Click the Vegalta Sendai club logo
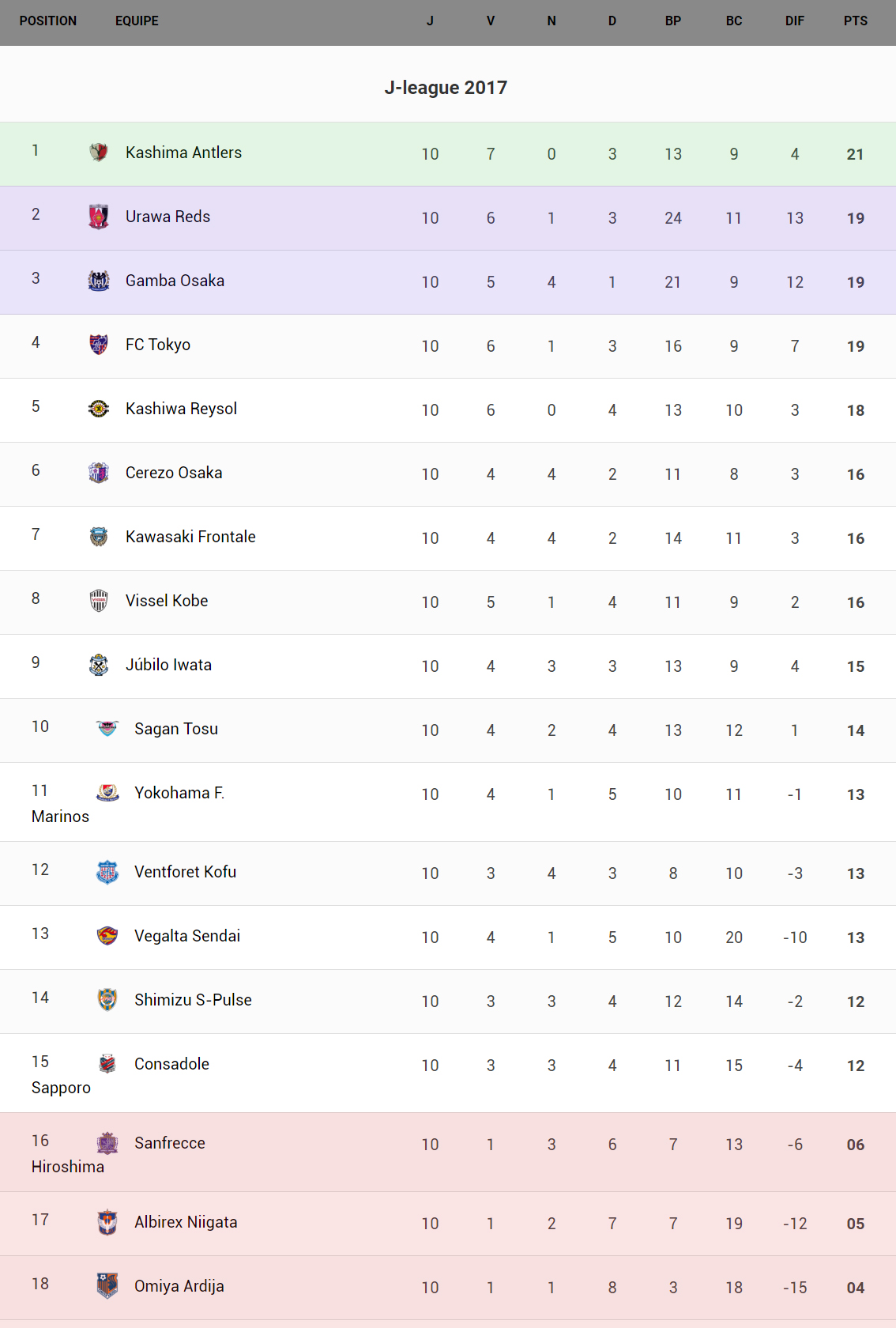Viewport: 896px width, 1328px height. click(107, 936)
